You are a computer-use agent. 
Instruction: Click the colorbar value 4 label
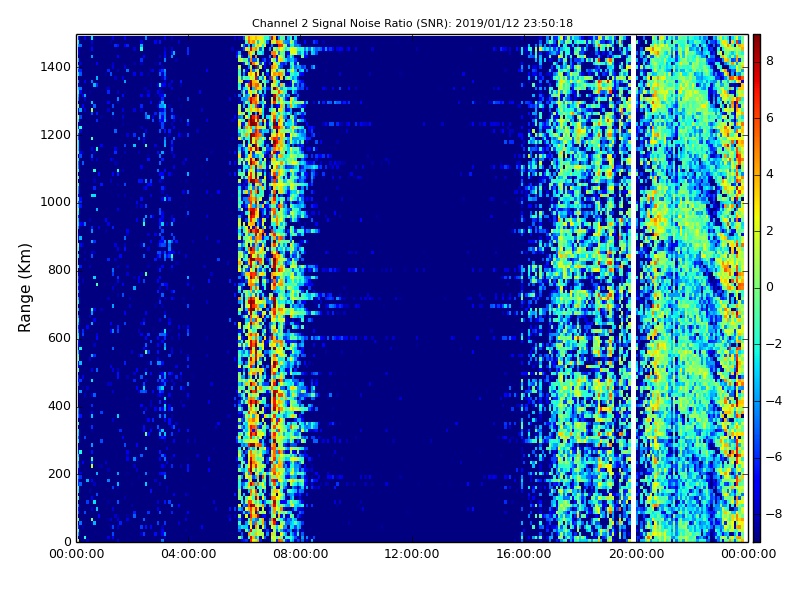click(x=770, y=174)
